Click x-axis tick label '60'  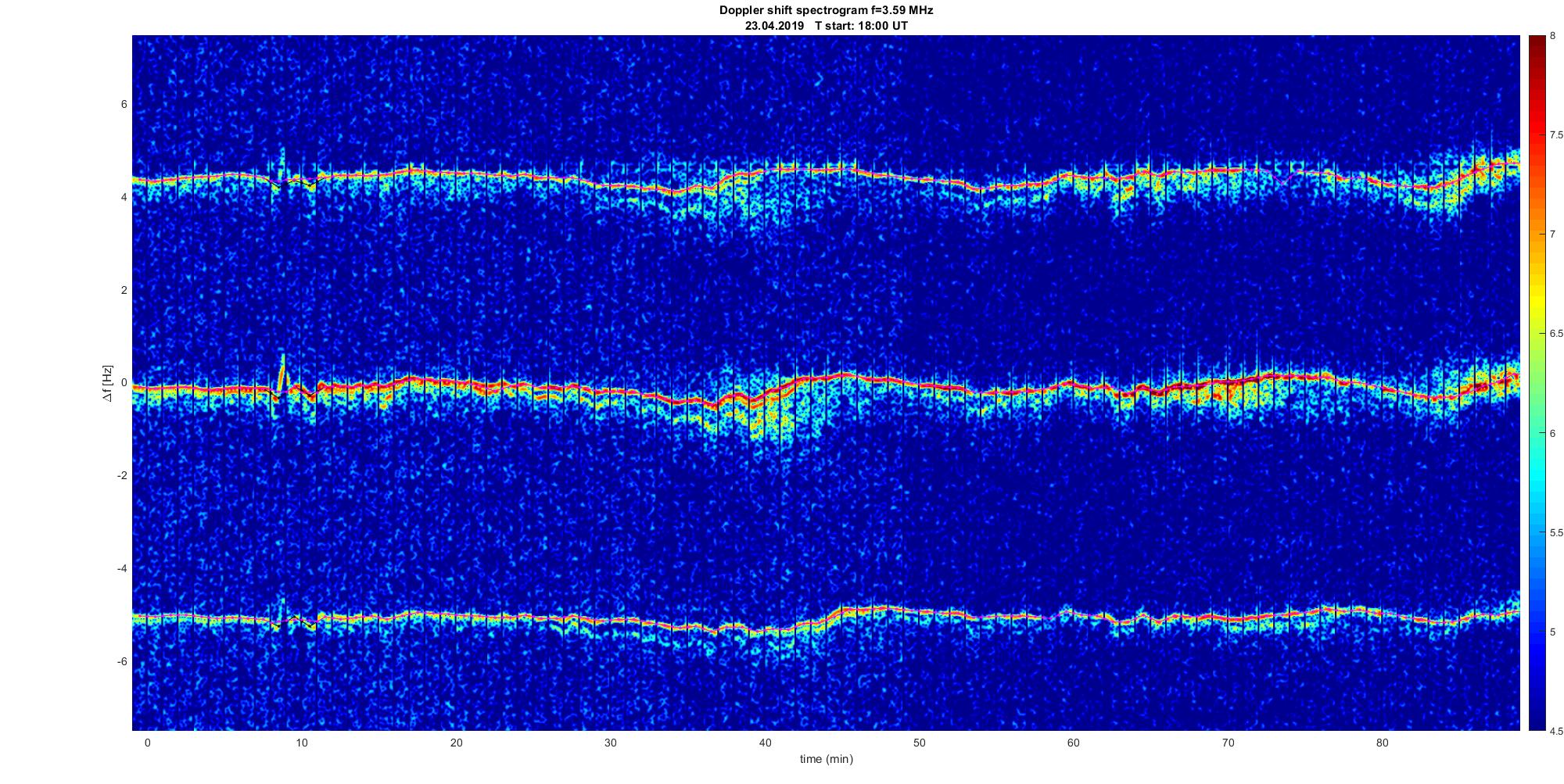[1073, 743]
